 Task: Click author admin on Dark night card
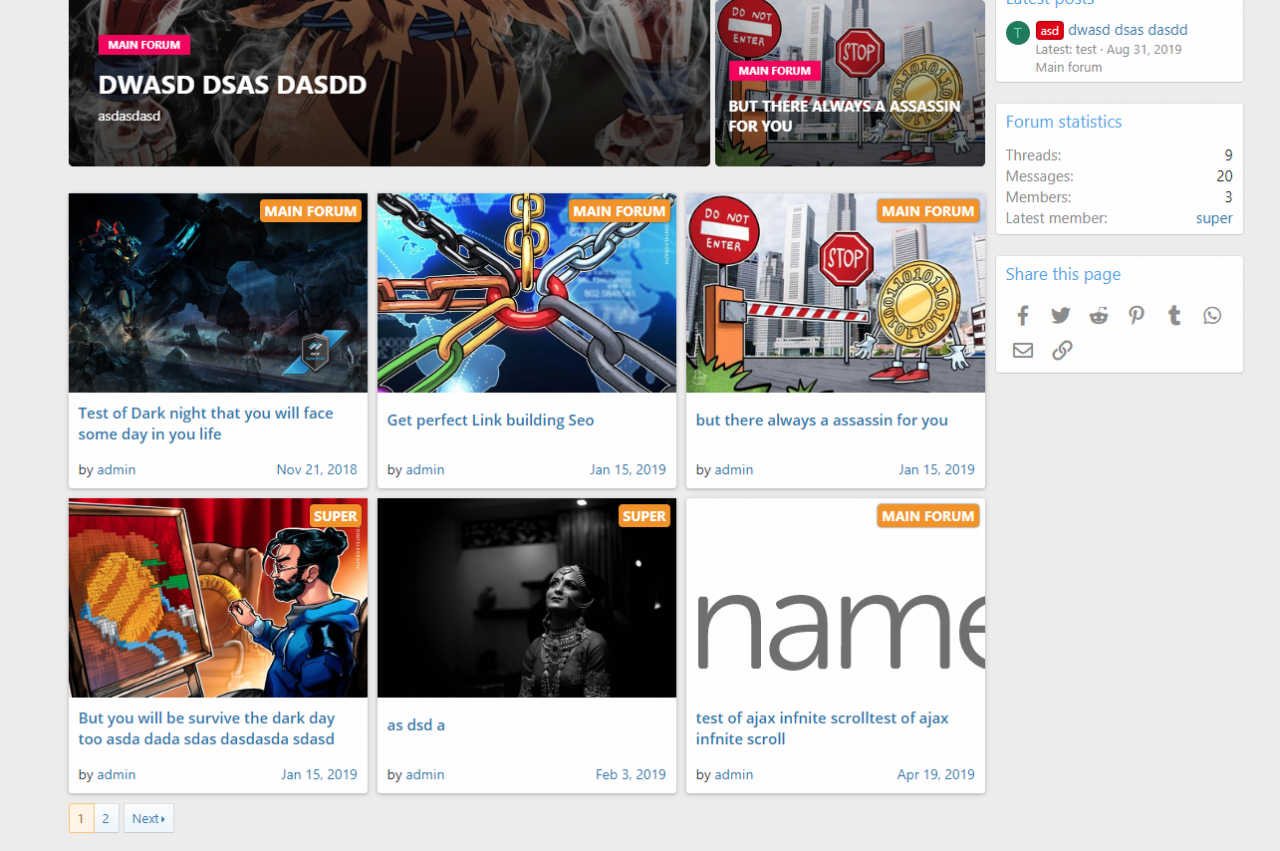click(116, 469)
